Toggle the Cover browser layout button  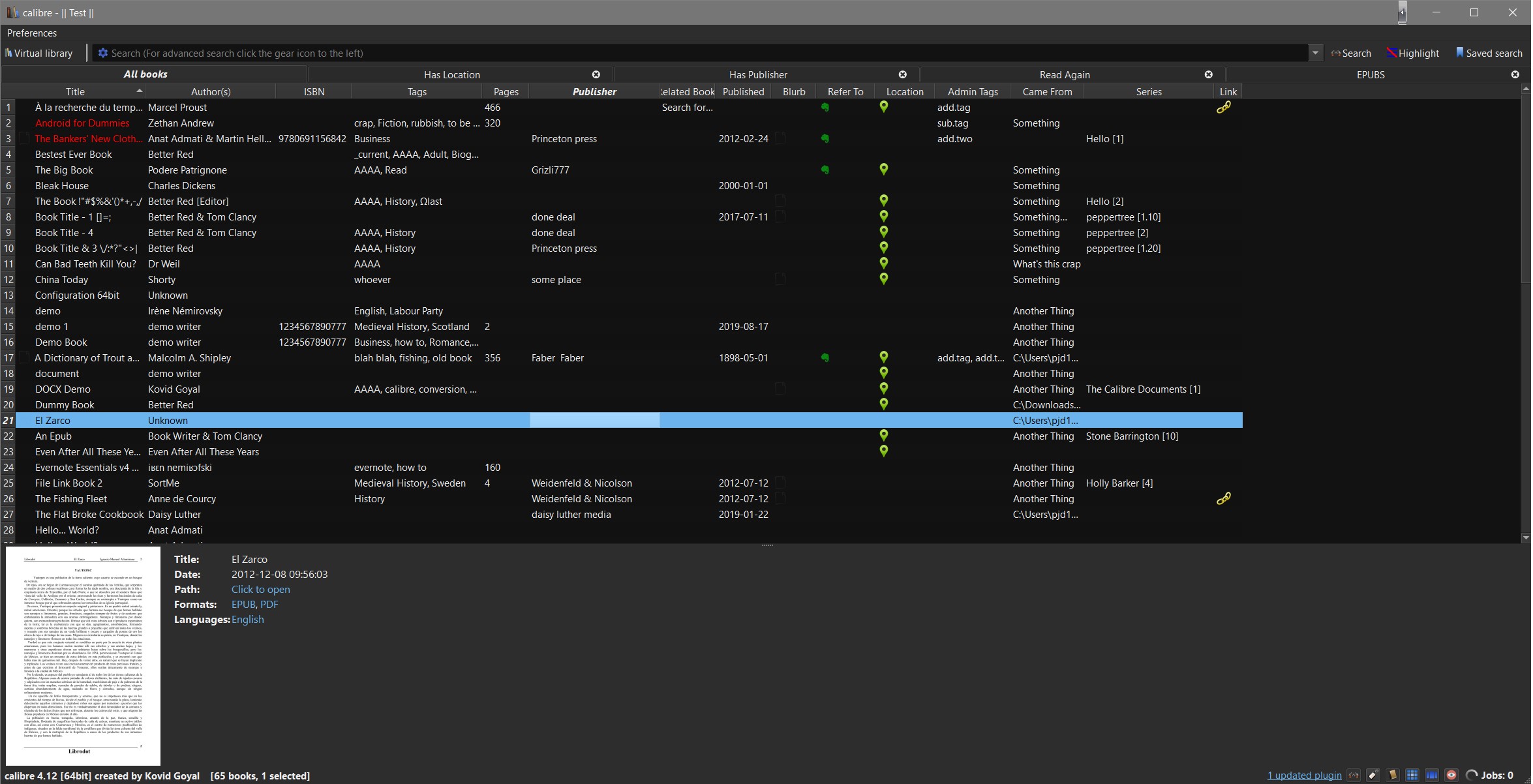click(x=1432, y=776)
